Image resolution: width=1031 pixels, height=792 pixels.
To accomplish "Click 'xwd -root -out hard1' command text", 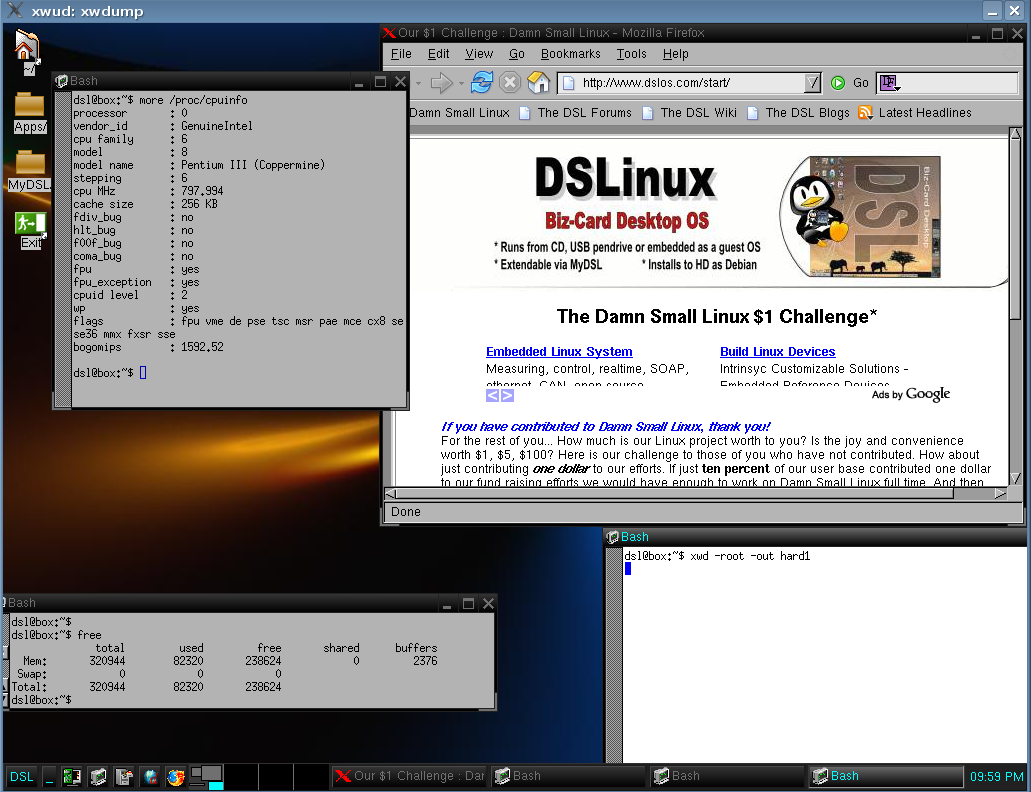I will pyautogui.click(x=750, y=556).
